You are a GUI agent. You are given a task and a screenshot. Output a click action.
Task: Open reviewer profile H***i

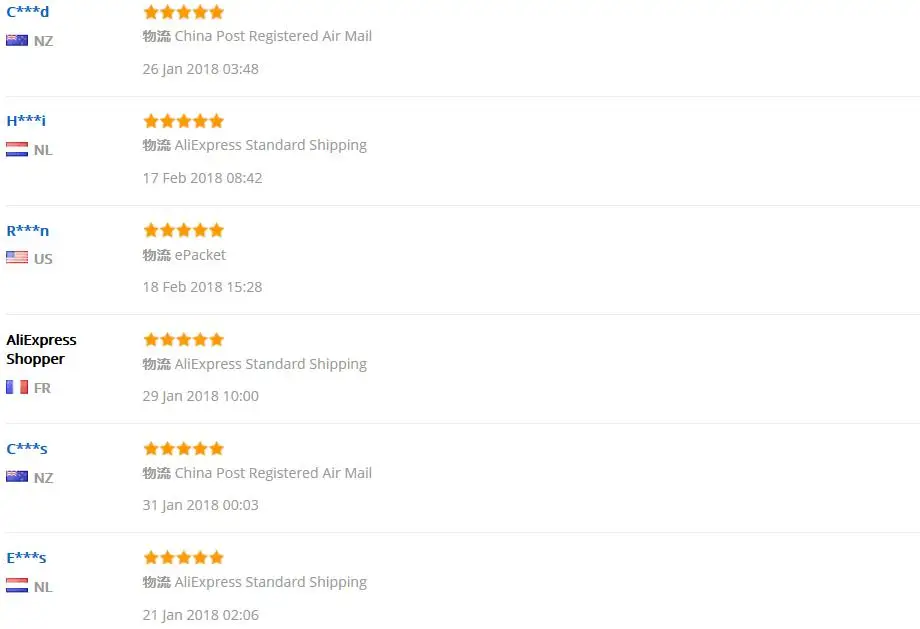click(26, 121)
